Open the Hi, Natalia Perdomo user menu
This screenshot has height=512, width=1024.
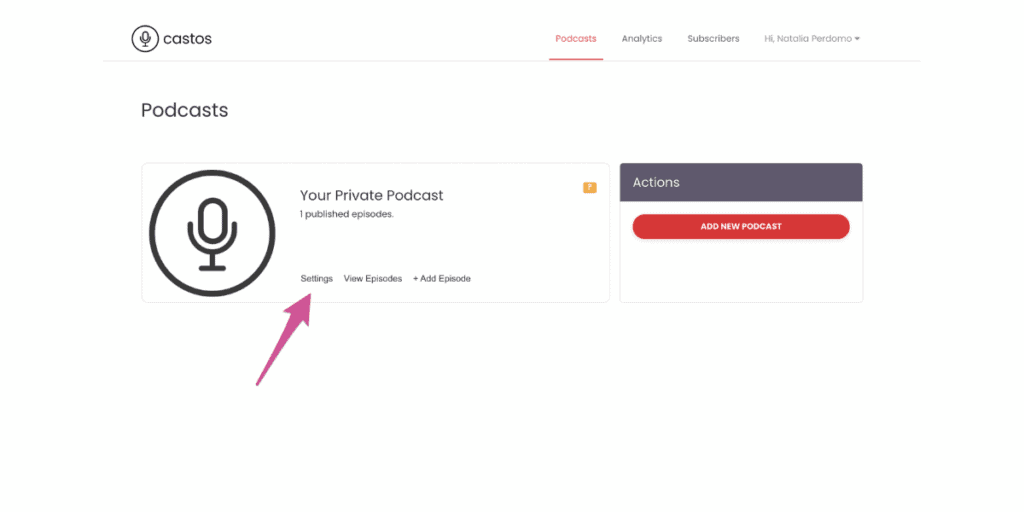coord(812,39)
